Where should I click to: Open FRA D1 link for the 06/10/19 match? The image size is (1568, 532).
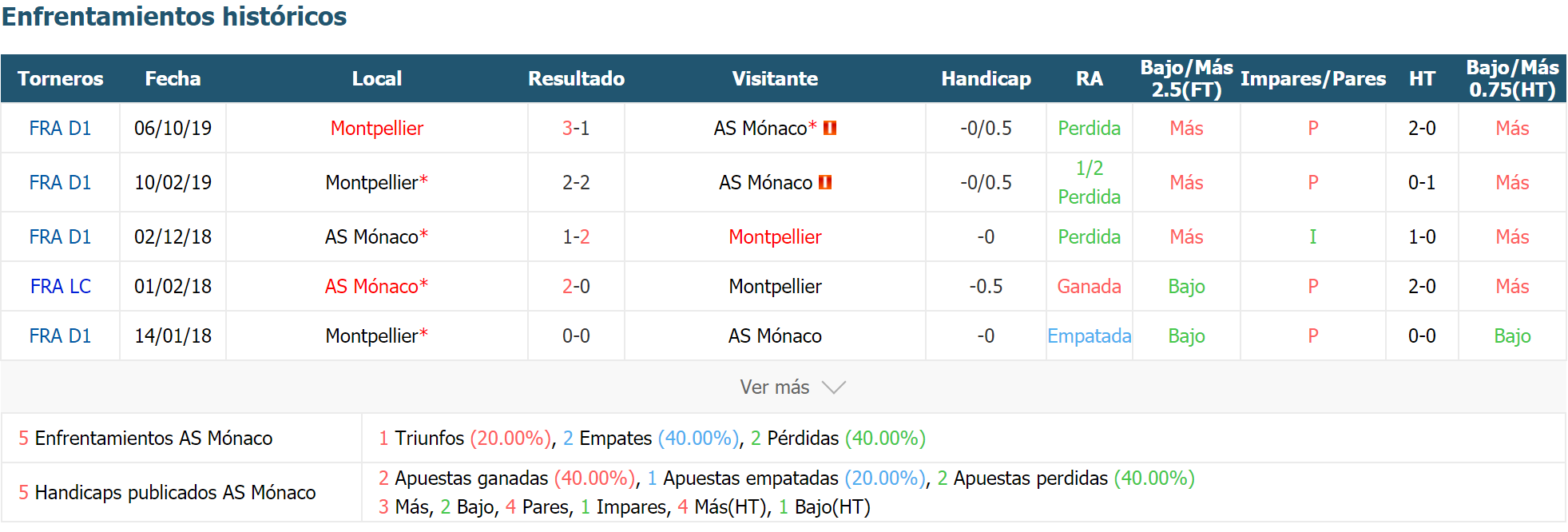[x=61, y=128]
